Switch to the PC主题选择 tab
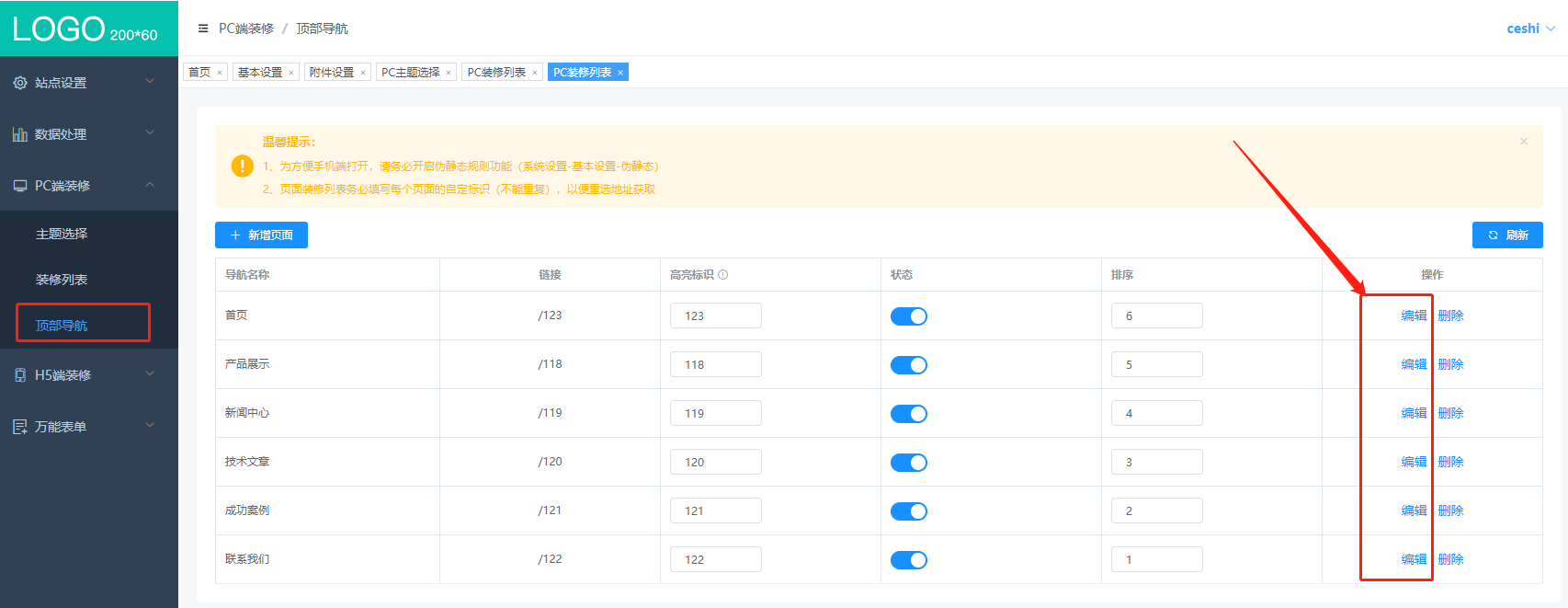This screenshot has width=1568, height=608. pyautogui.click(x=410, y=73)
